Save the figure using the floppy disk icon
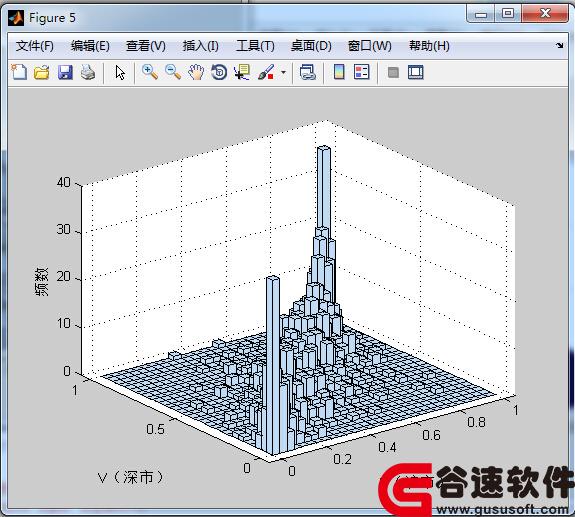Screen dimensions: 575x517 click(65, 72)
